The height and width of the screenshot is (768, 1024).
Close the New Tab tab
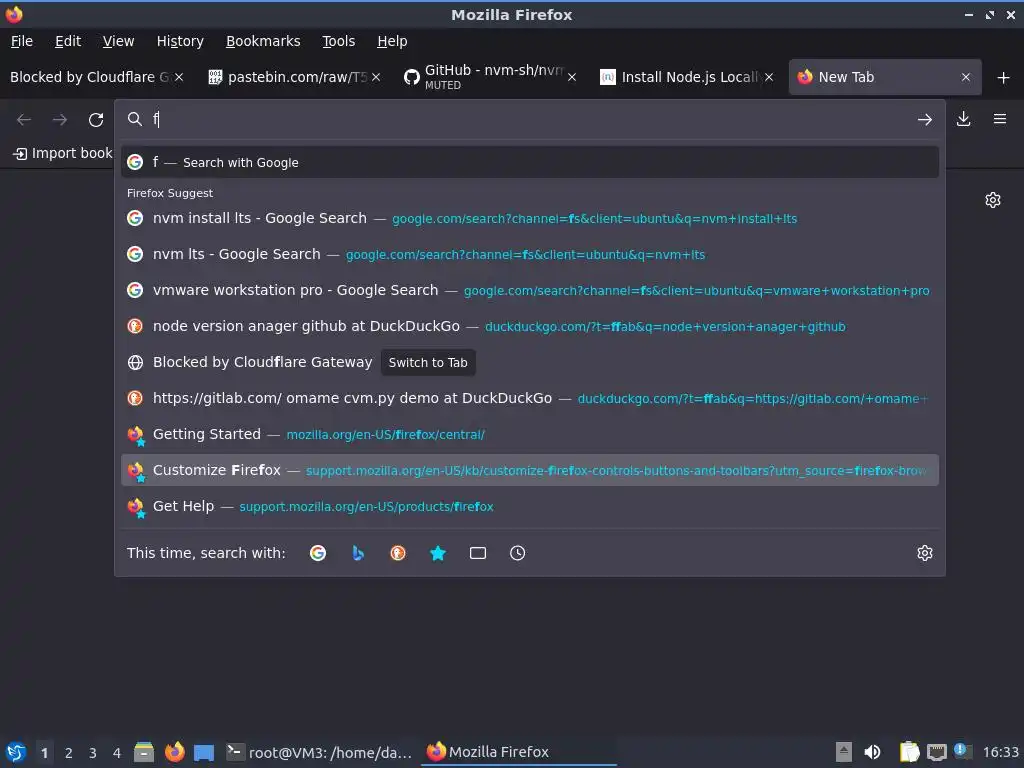[x=966, y=77]
